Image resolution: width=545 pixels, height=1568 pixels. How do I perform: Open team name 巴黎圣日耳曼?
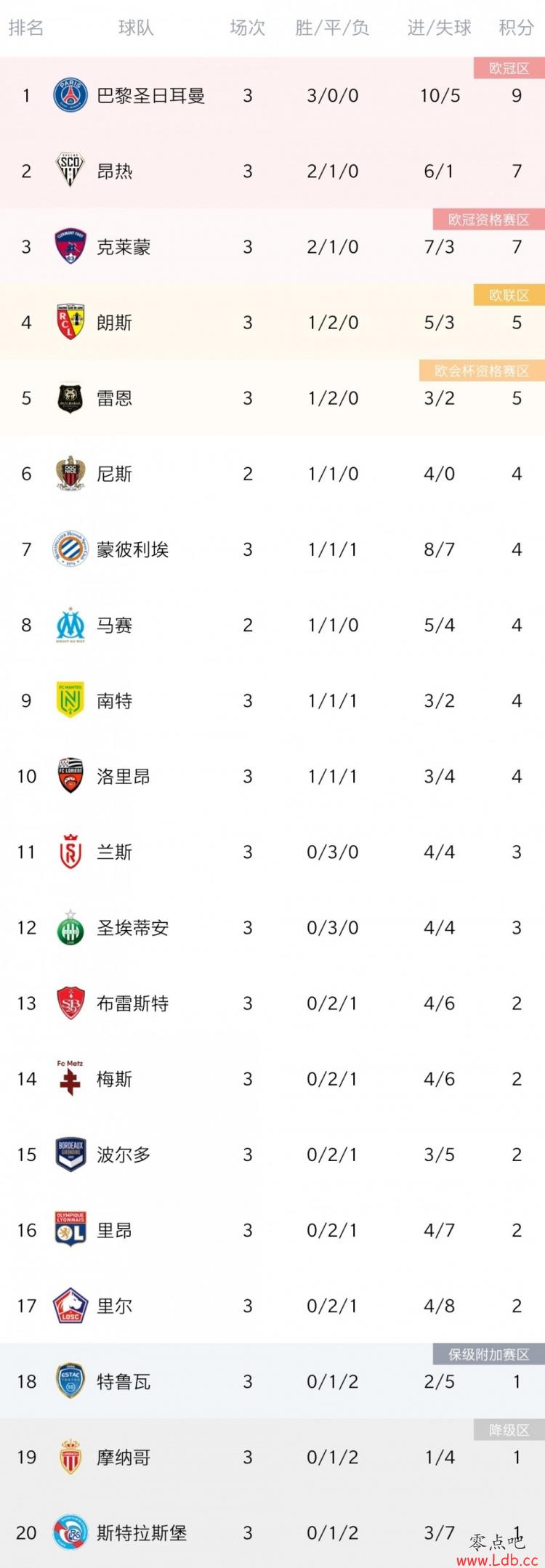coord(151,95)
